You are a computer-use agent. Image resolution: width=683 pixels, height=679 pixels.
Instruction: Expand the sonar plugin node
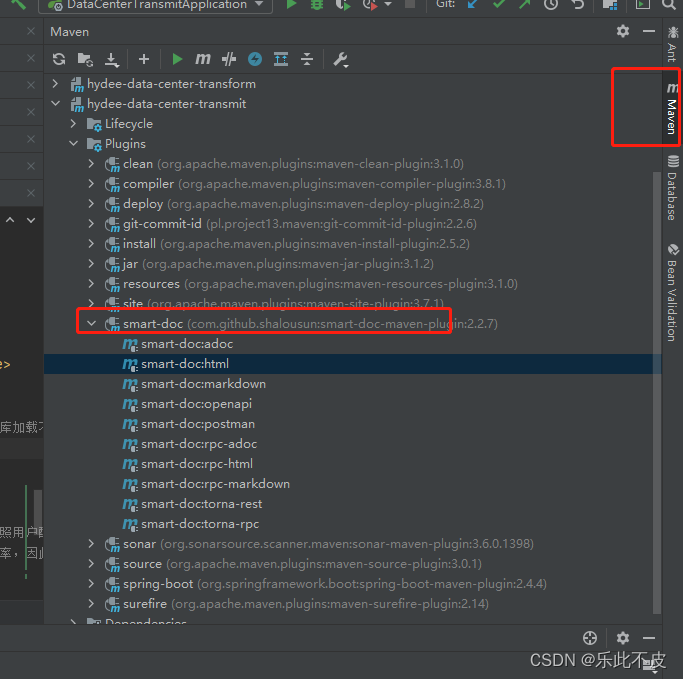[x=91, y=544]
